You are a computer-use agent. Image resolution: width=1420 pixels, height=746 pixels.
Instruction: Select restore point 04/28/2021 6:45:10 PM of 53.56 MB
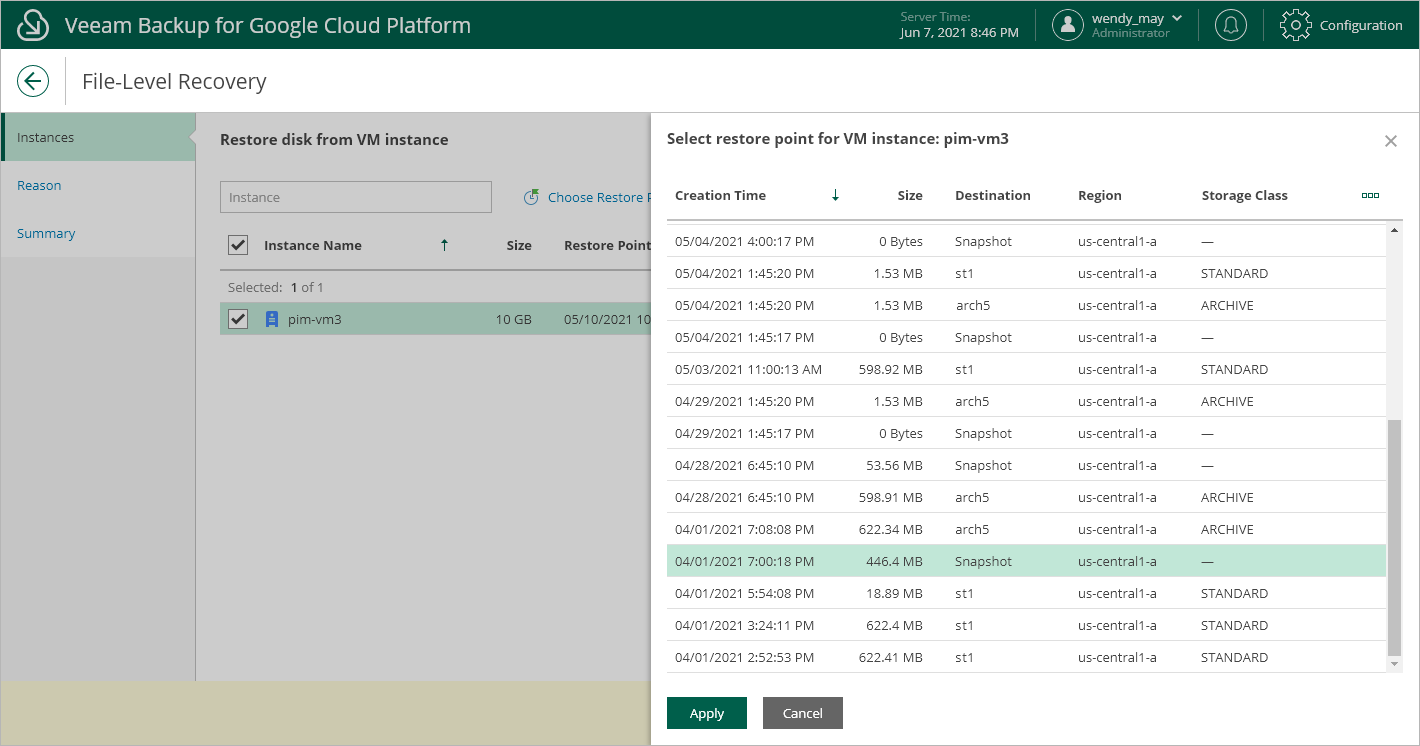point(1027,465)
